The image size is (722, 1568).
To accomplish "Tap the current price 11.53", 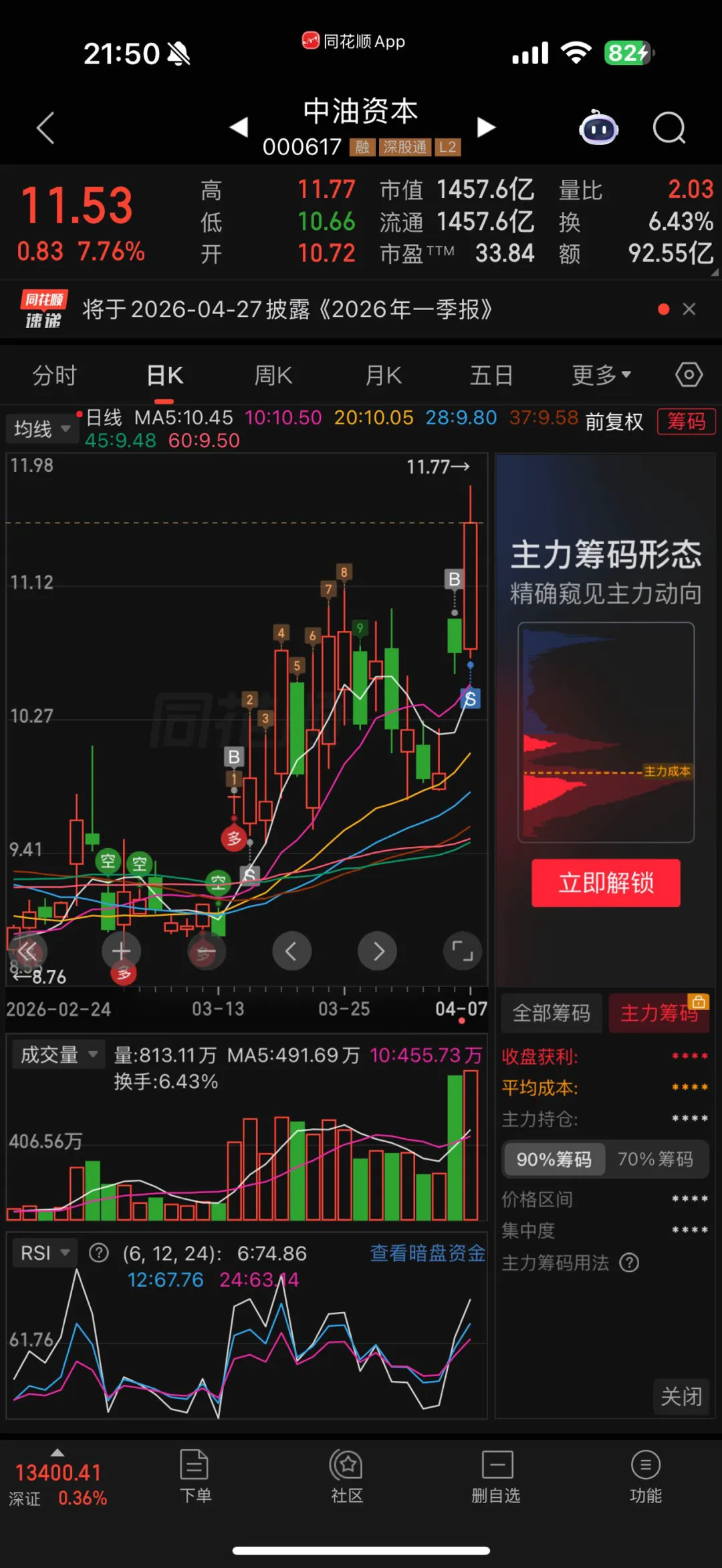I will (78, 205).
